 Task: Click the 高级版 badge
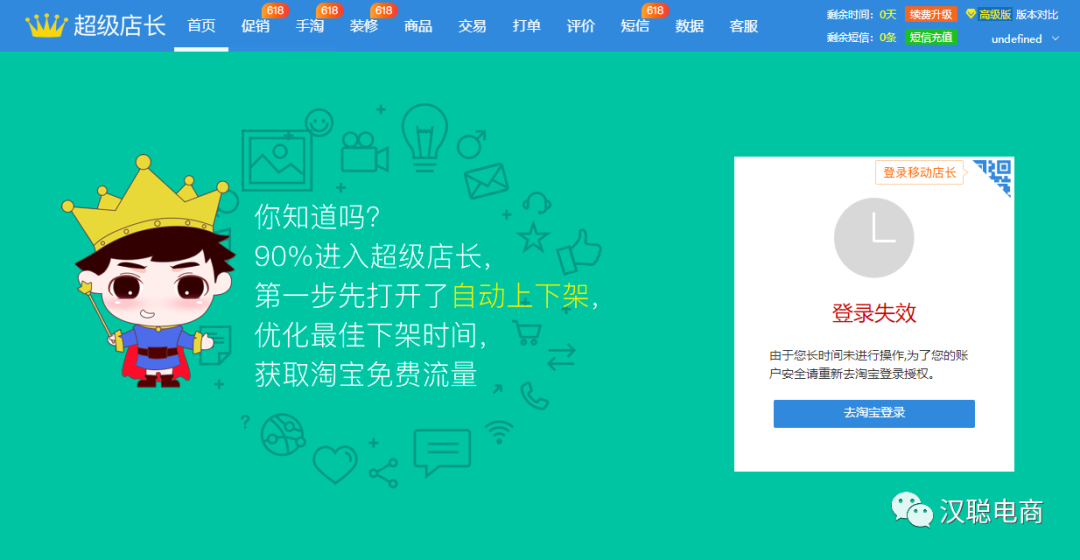[988, 14]
